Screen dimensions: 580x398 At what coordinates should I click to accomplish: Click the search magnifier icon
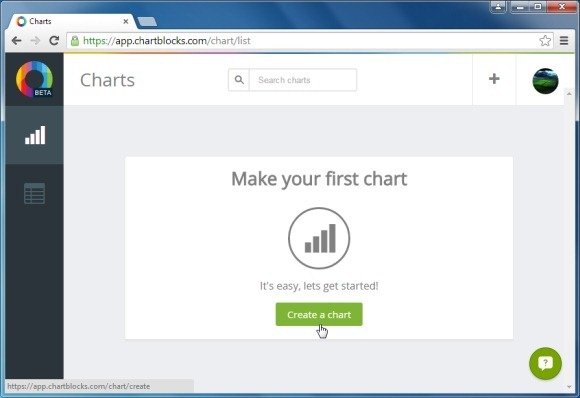(x=239, y=80)
